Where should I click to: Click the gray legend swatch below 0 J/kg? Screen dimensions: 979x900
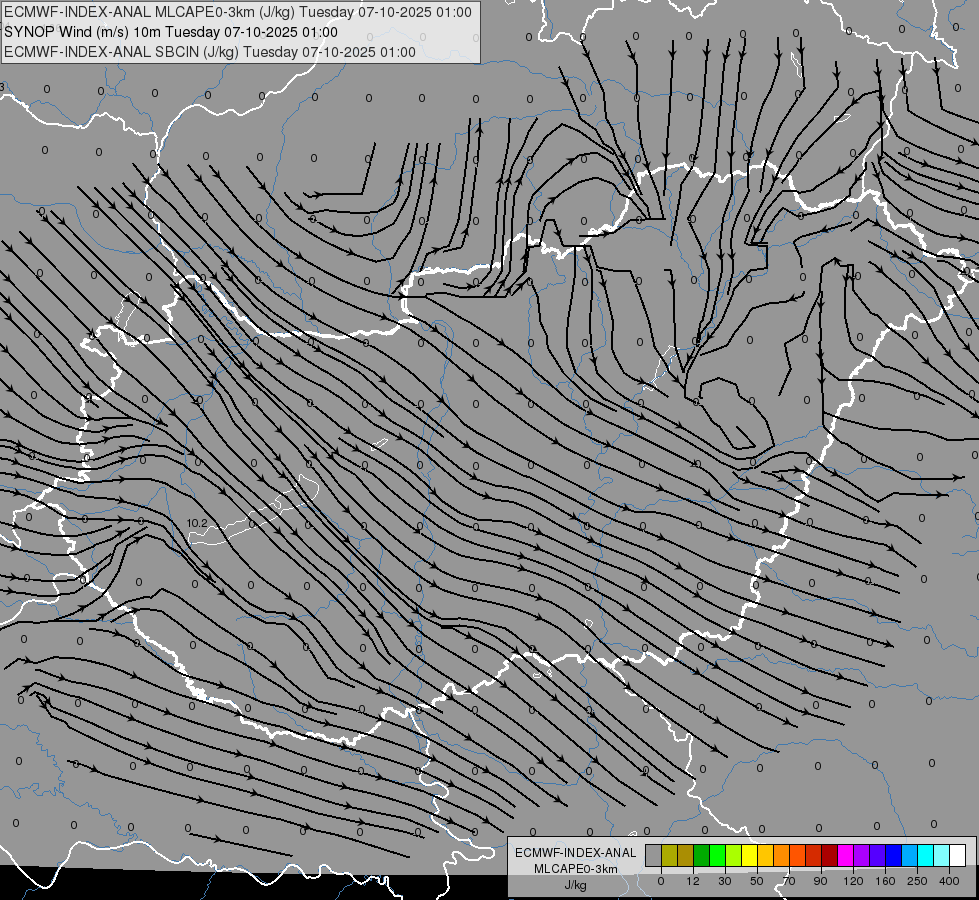pos(653,855)
